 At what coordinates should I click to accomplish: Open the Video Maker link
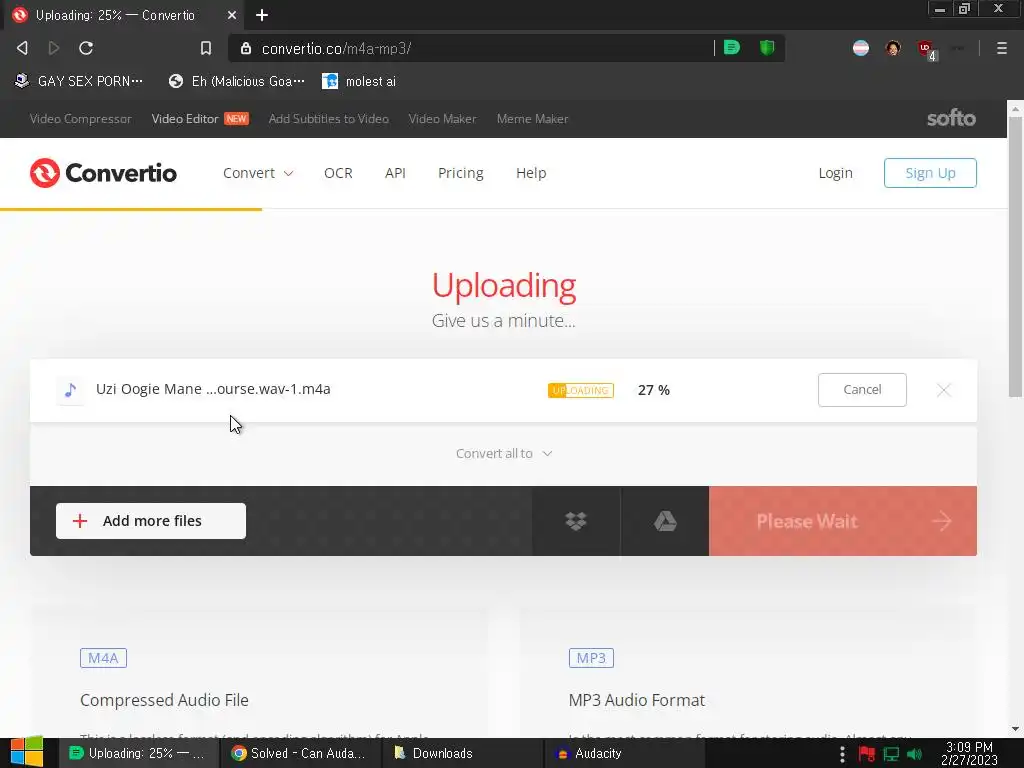pos(442,119)
